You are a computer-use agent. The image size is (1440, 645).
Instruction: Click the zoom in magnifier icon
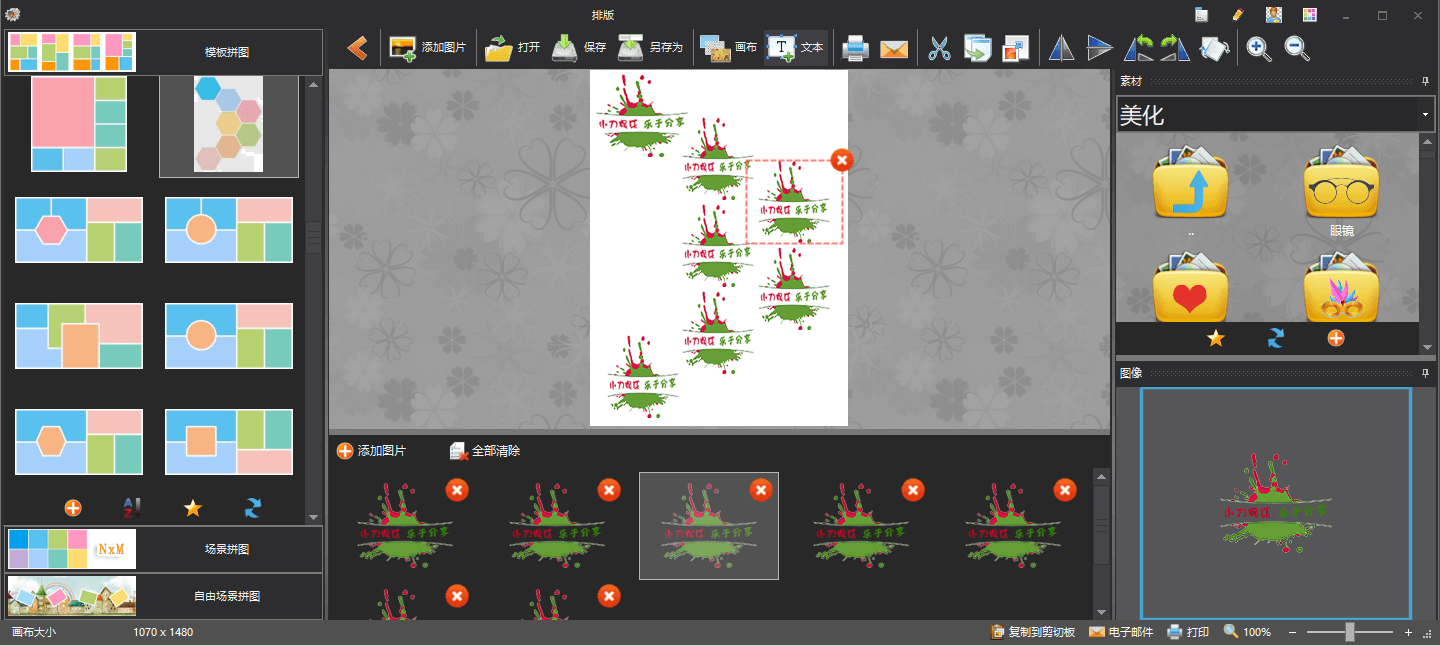click(x=1259, y=48)
